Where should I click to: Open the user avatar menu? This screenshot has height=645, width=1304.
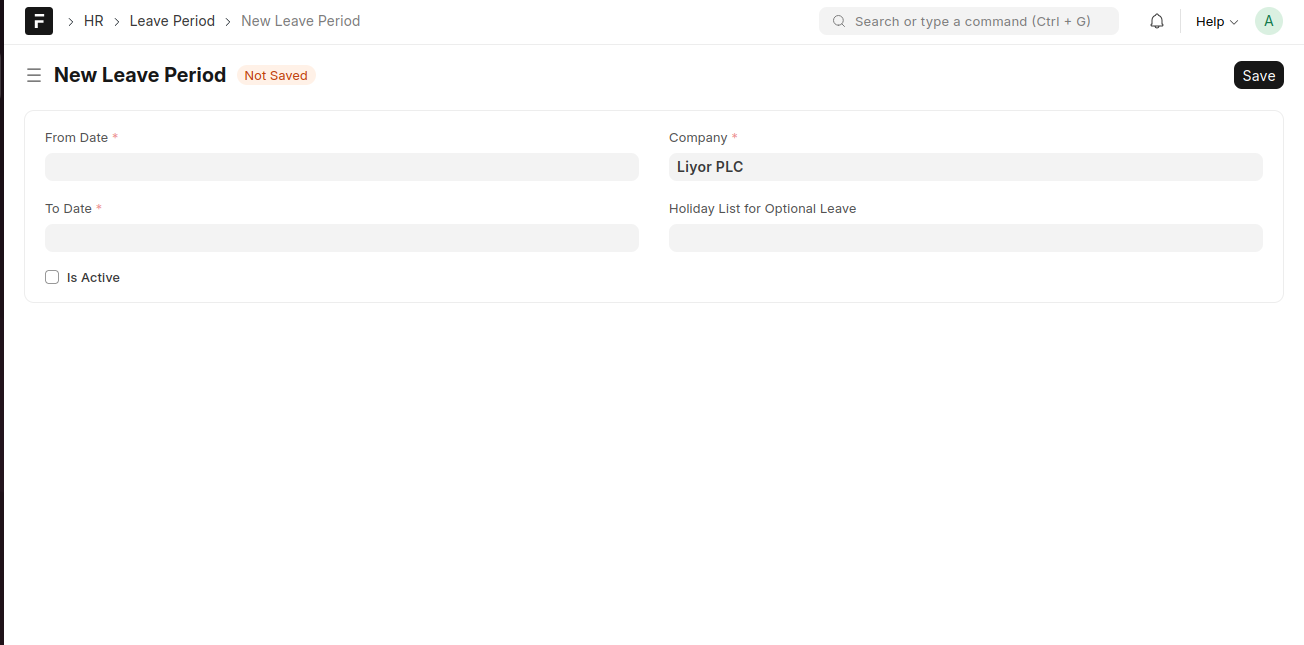click(x=1268, y=21)
